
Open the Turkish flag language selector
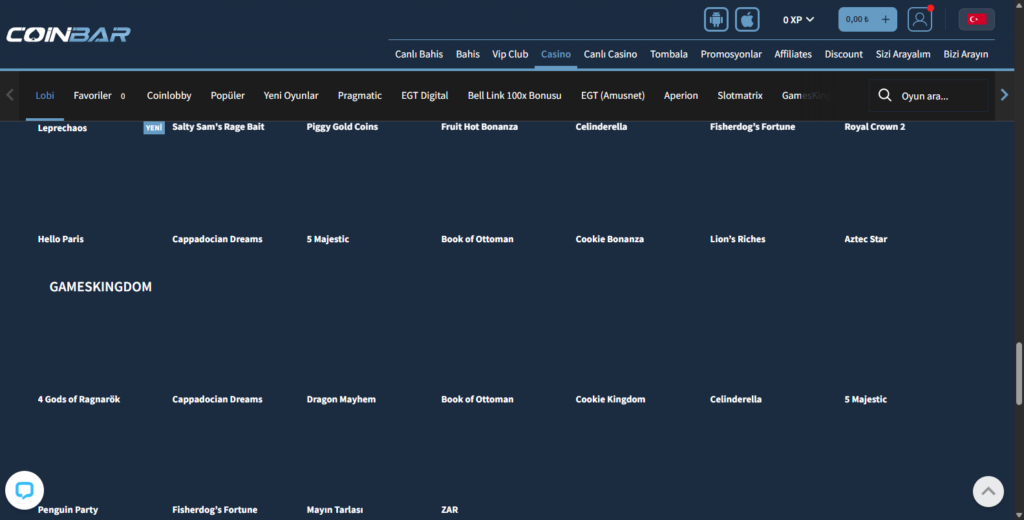click(976, 19)
